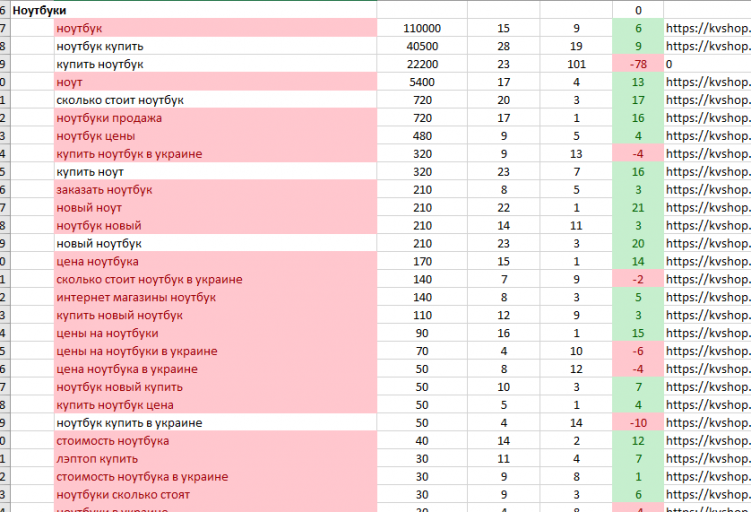This screenshot has width=751, height=512.
Task: Click cell "цена ноутбука в украине"
Action: coord(216,369)
